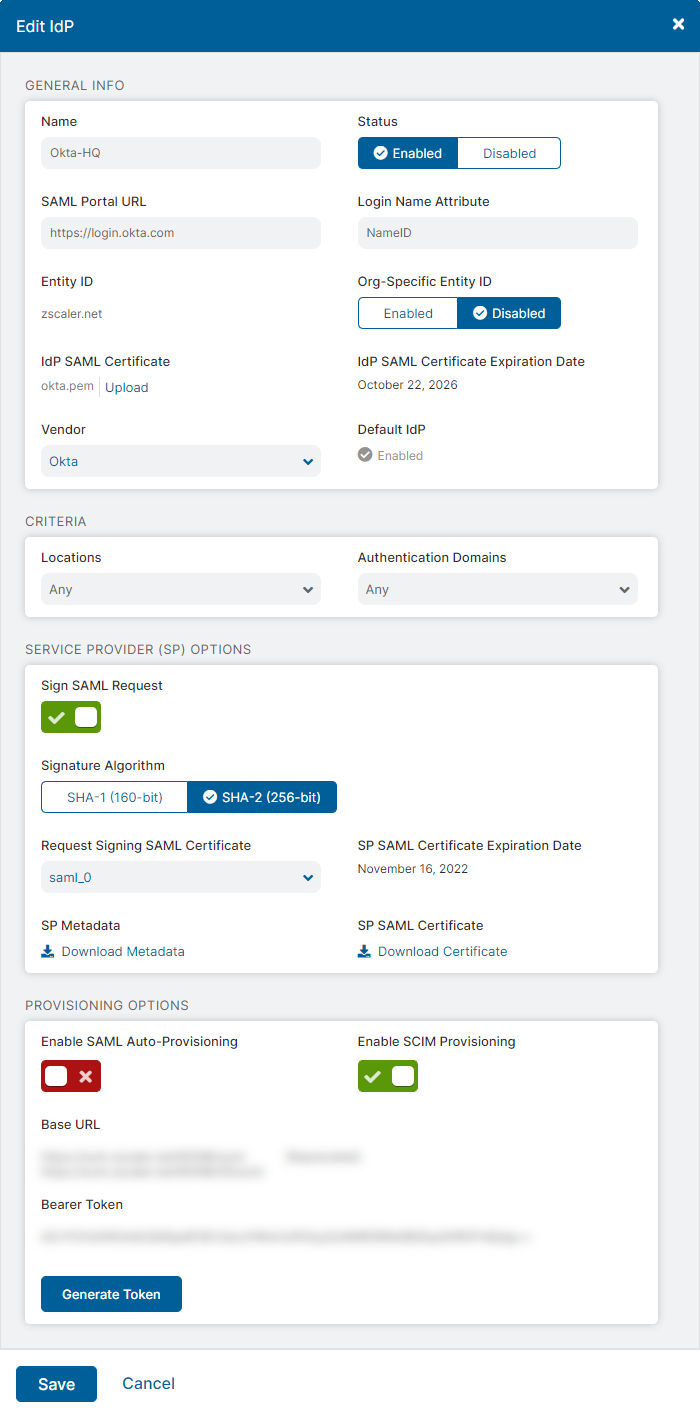Toggle Sign SAML Request switch
This screenshot has width=700, height=1418.
[71, 717]
